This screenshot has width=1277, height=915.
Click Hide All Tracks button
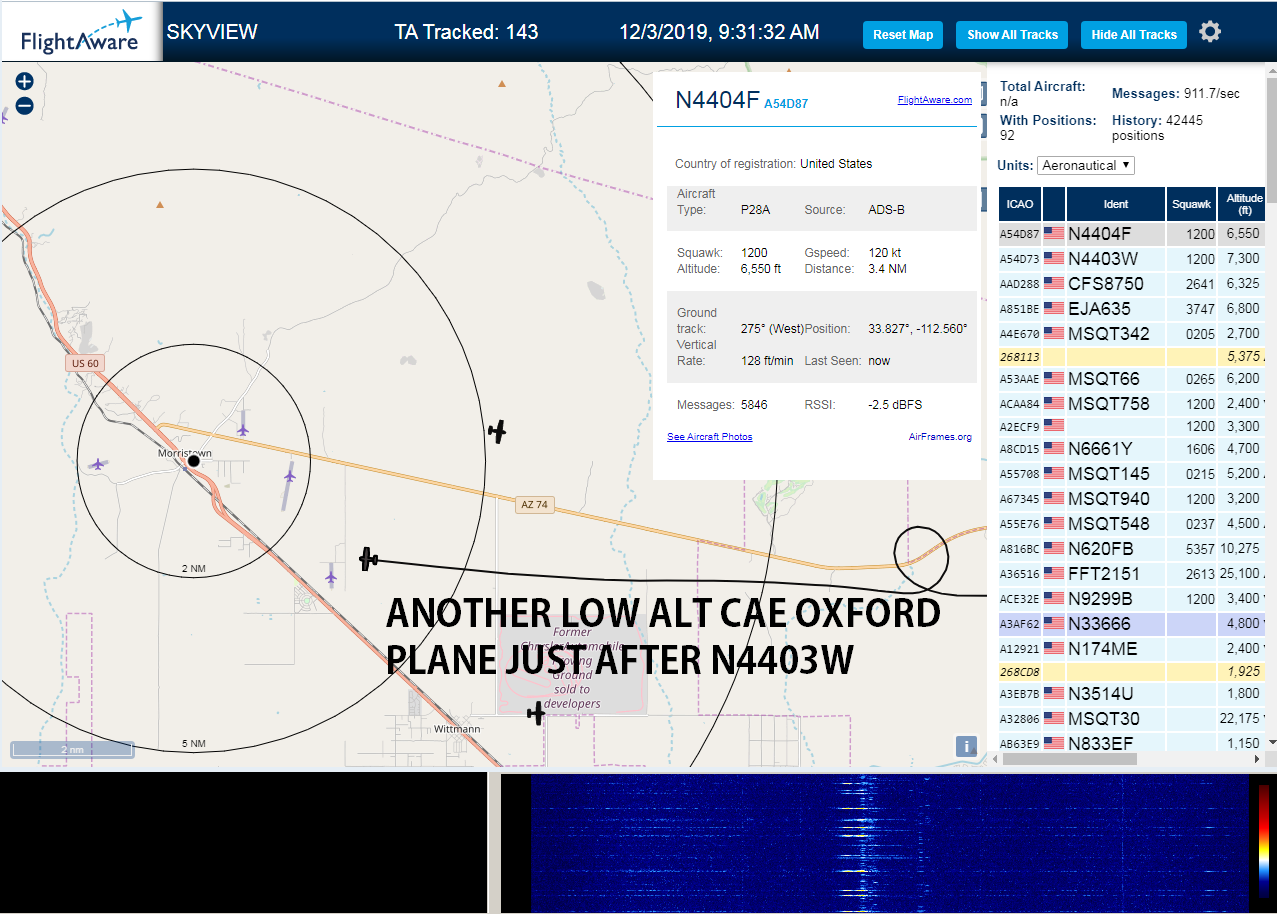coord(1134,35)
